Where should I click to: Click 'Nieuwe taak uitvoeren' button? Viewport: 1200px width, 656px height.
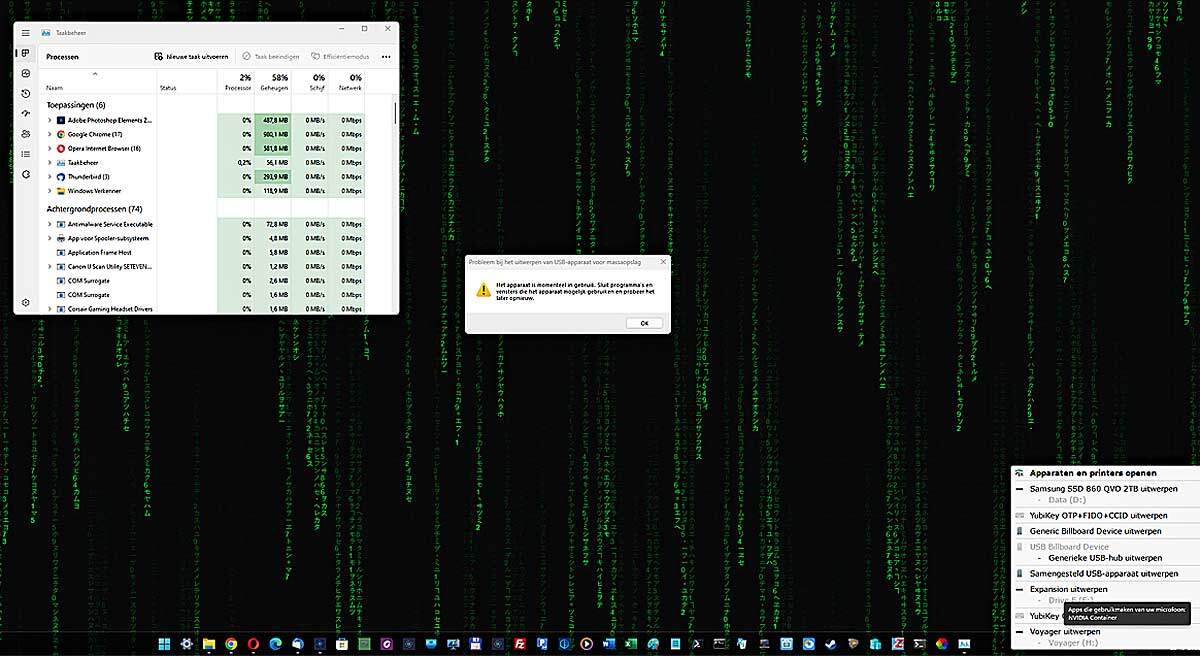(x=192, y=57)
